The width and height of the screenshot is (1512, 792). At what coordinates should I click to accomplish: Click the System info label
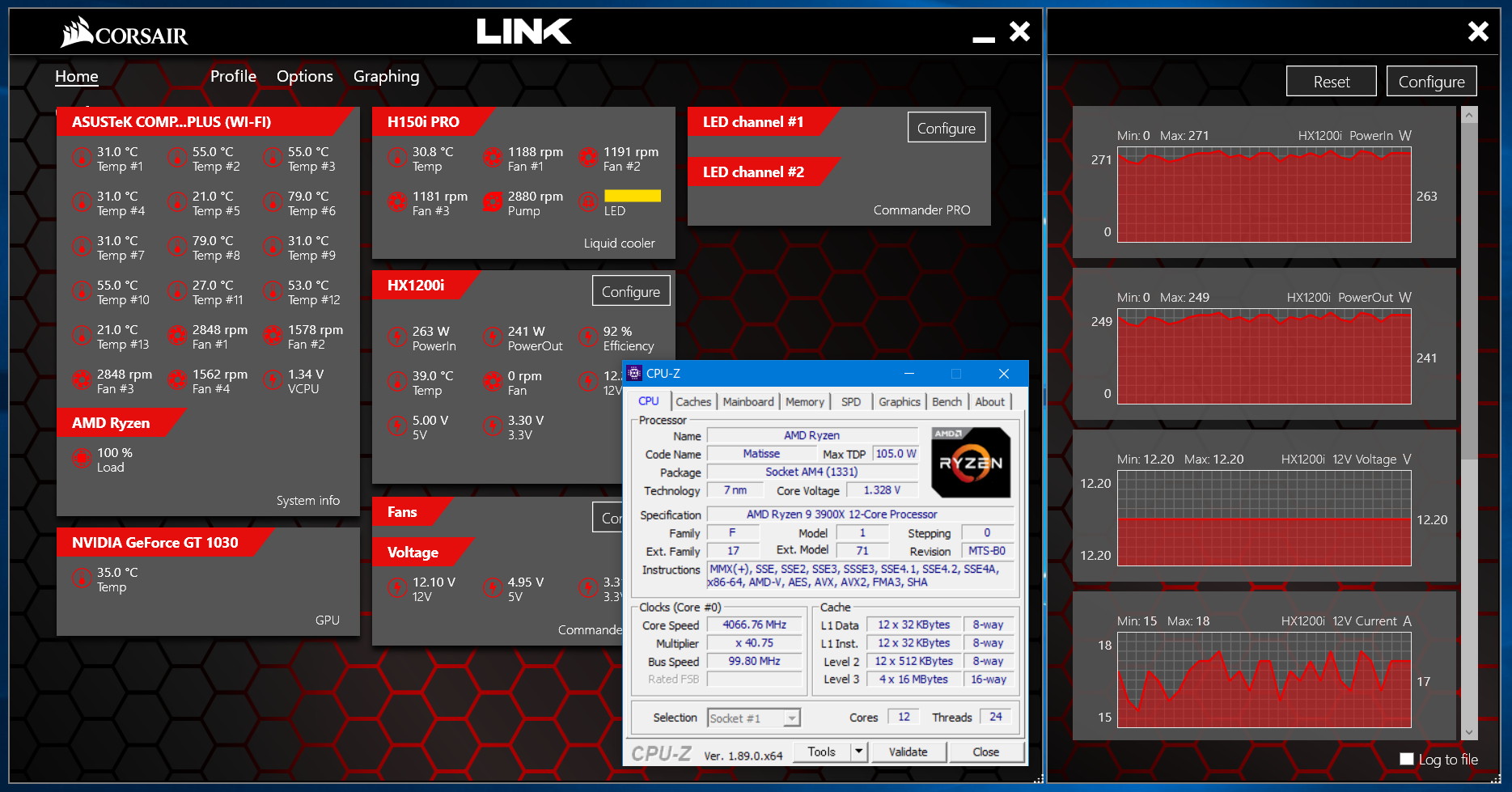308,500
